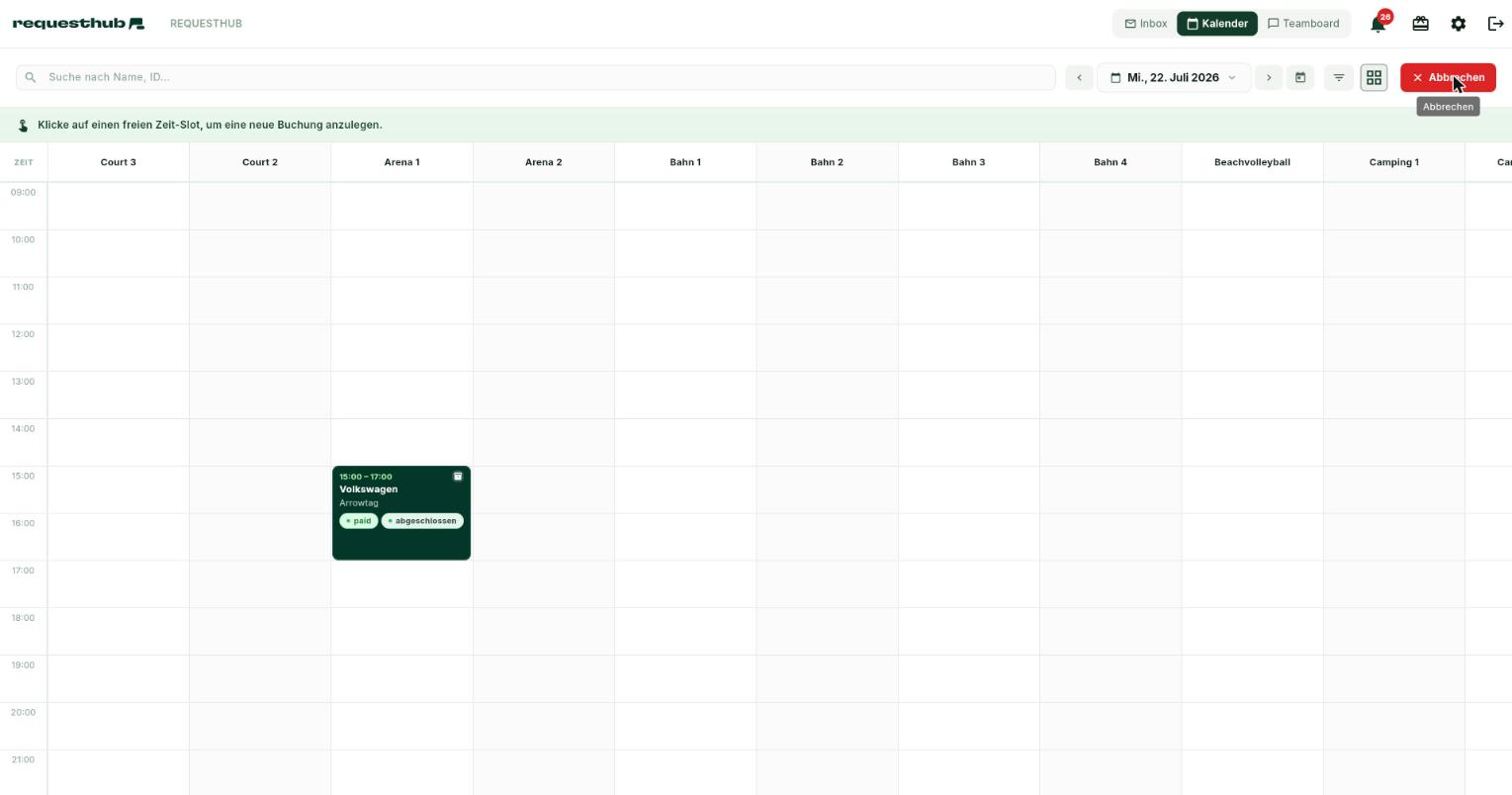Select the free 18:00 slot under Beachvolleyball

tap(1252, 632)
